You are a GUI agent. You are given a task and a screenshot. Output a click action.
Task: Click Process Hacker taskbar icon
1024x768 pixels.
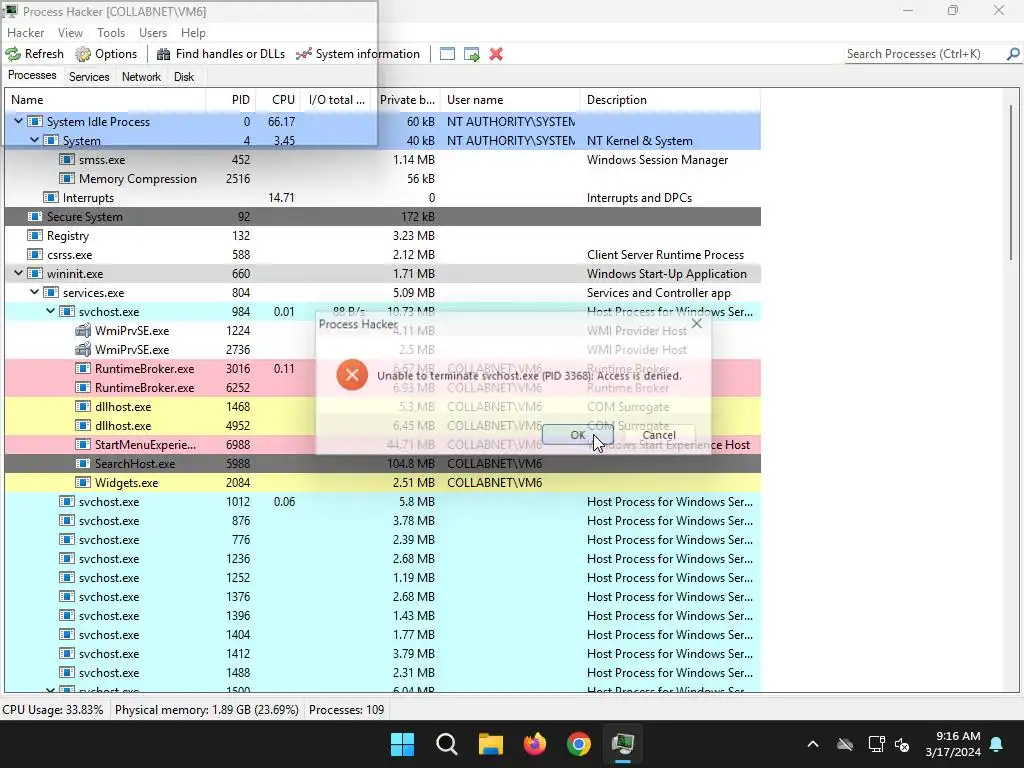click(x=623, y=744)
